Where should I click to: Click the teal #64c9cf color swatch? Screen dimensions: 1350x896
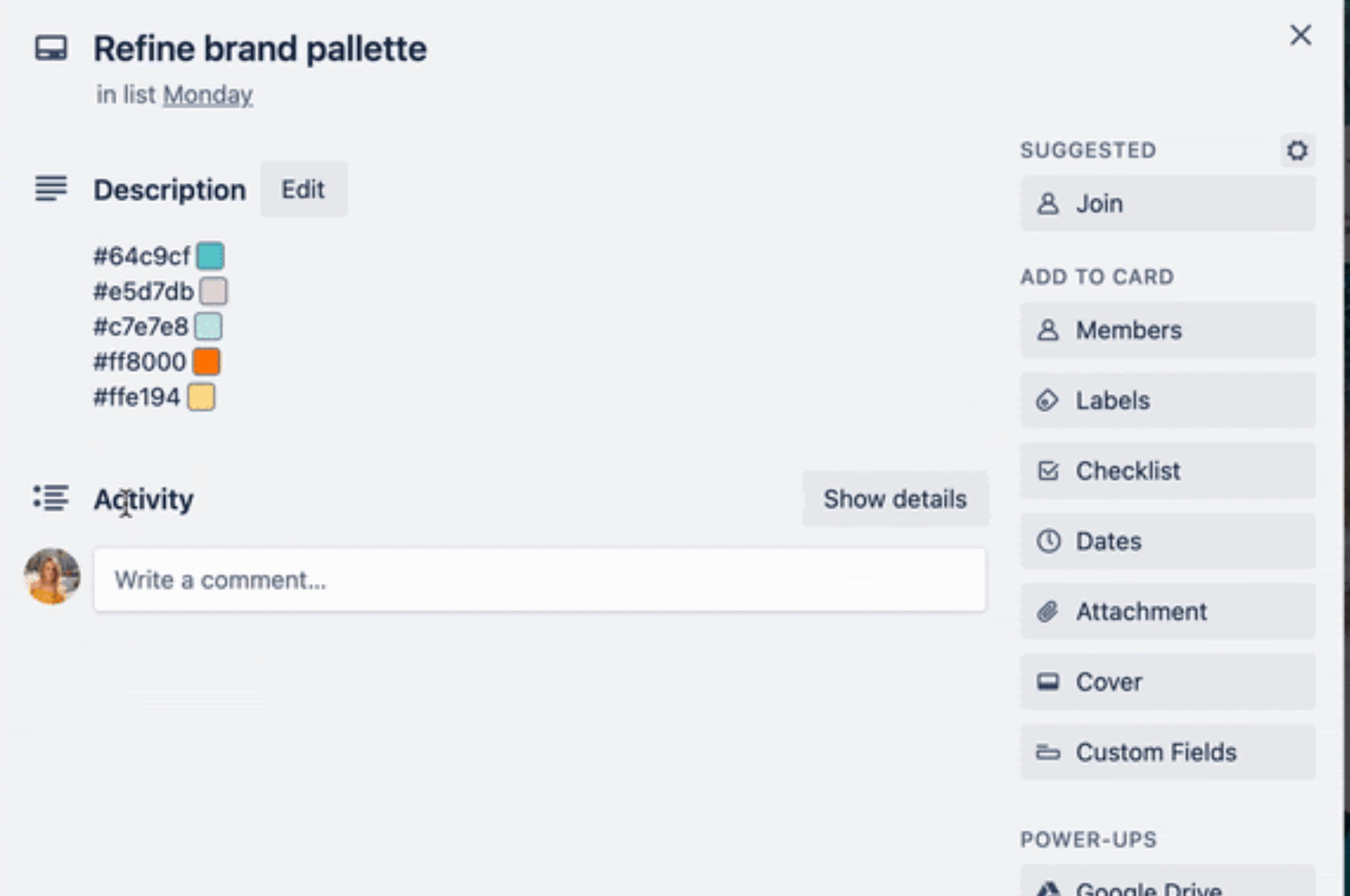210,256
